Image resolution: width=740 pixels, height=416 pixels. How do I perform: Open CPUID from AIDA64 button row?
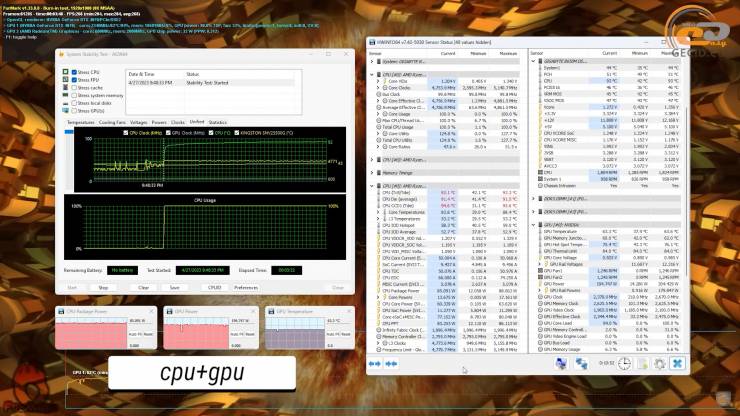coord(214,288)
